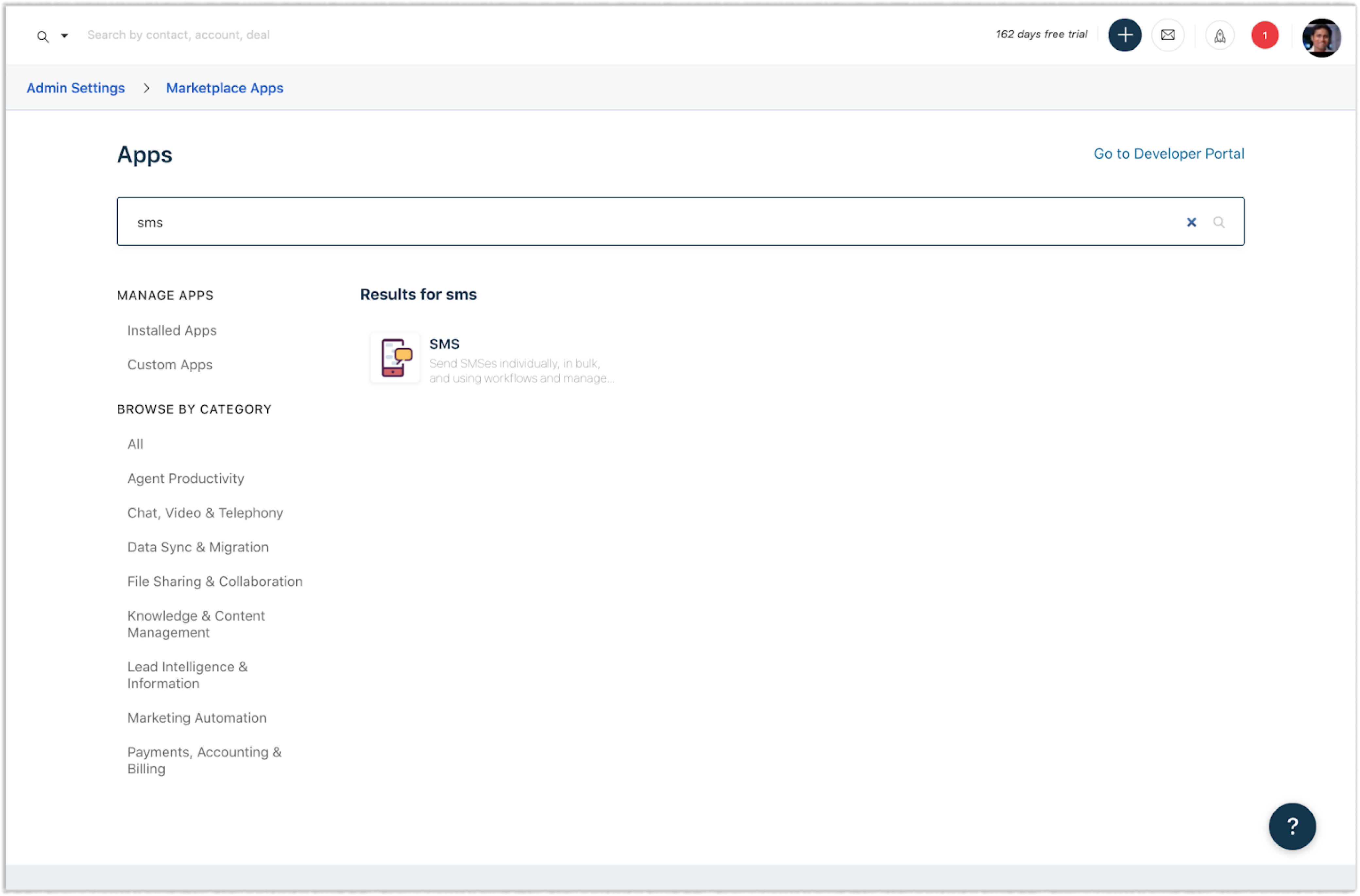Image resolution: width=1360 pixels, height=896 pixels.
Task: Click Go to Developer Portal link
Action: [1168, 154]
